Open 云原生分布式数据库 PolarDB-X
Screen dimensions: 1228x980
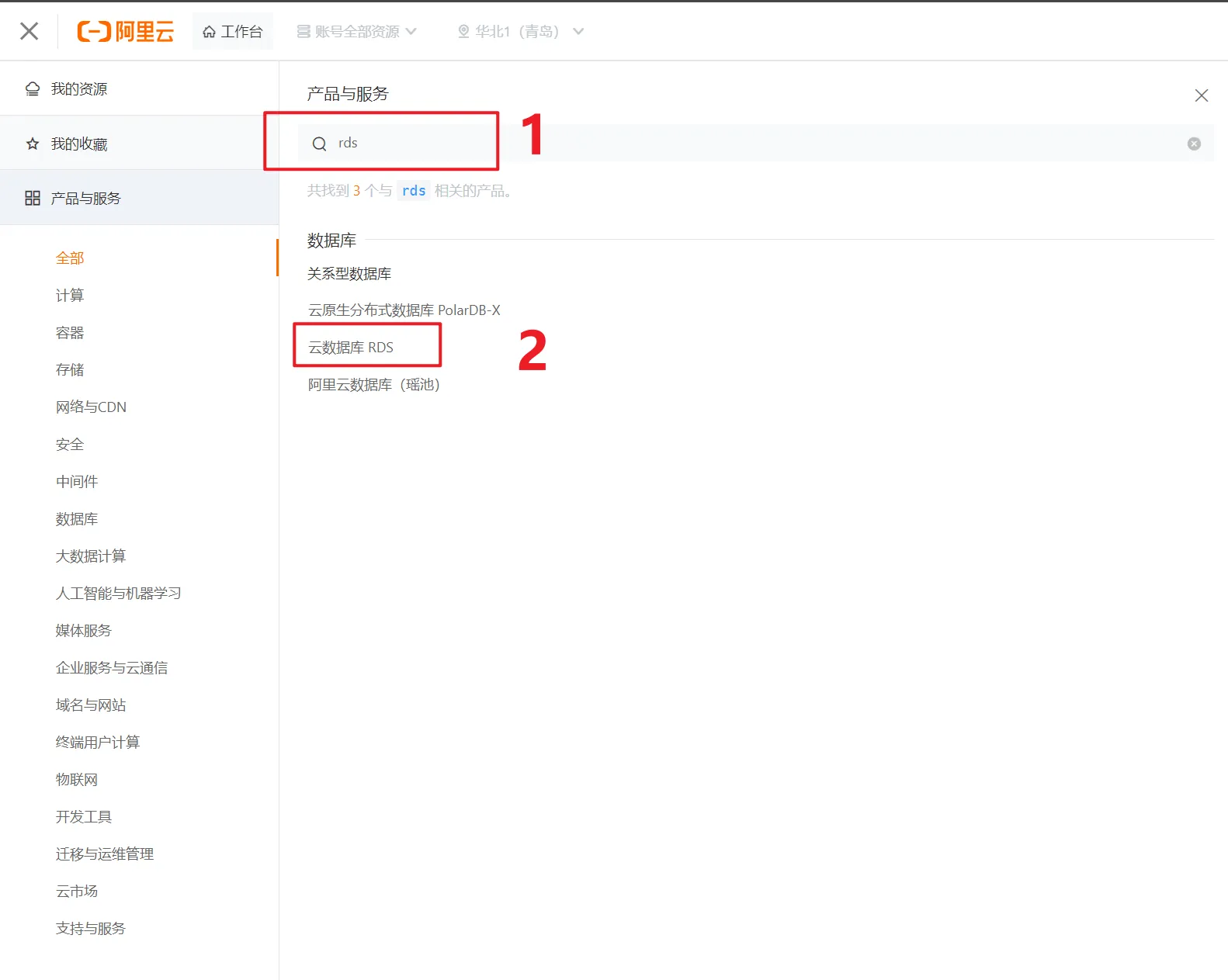pos(404,310)
